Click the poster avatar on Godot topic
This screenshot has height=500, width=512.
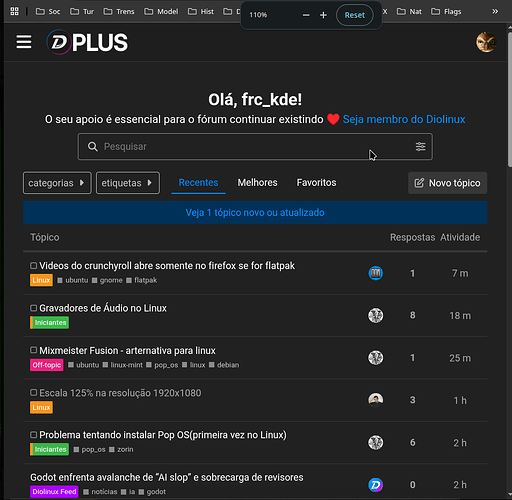375,485
